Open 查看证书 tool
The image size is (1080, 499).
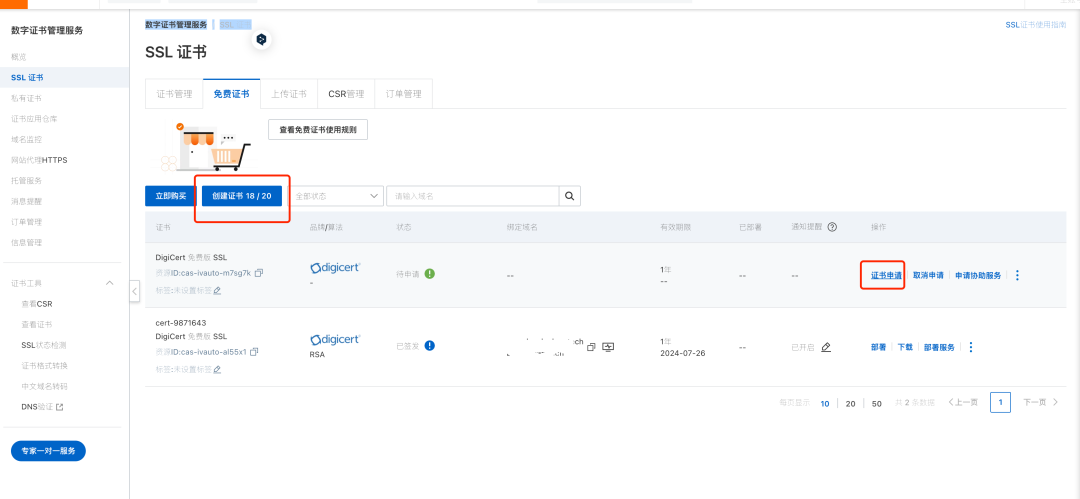point(37,324)
